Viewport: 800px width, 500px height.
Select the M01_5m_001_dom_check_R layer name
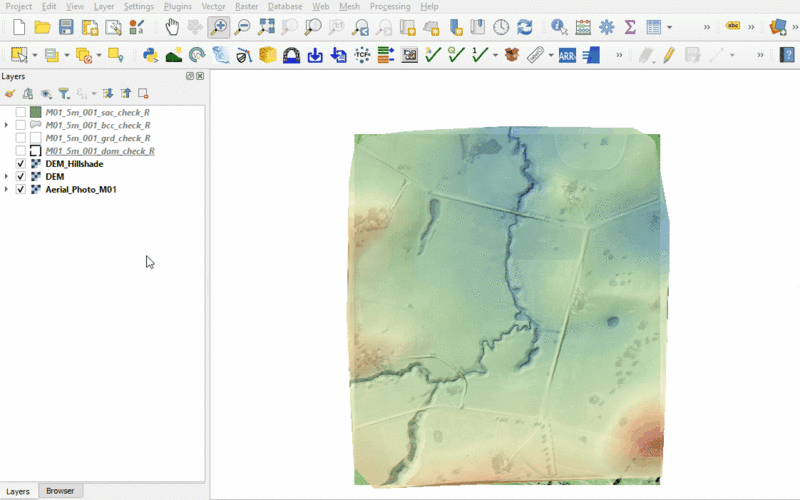100,151
